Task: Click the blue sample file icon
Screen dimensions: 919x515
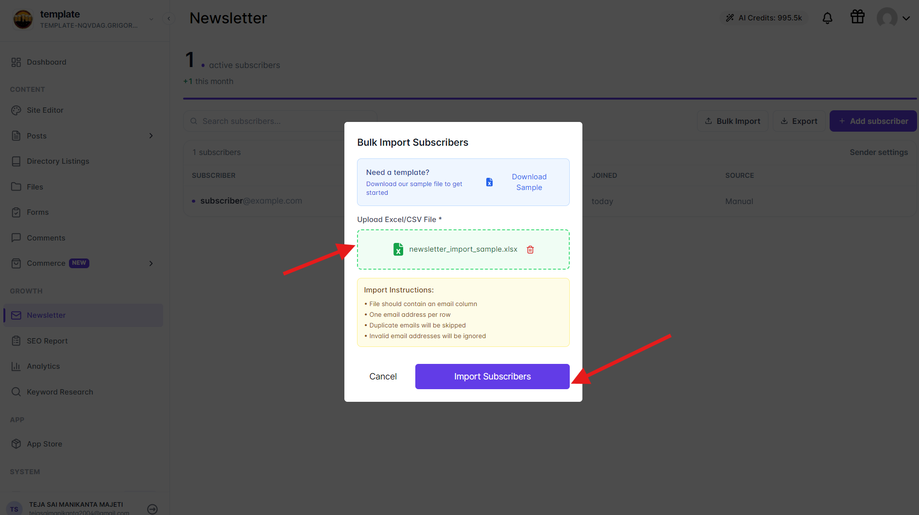Action: 489,182
